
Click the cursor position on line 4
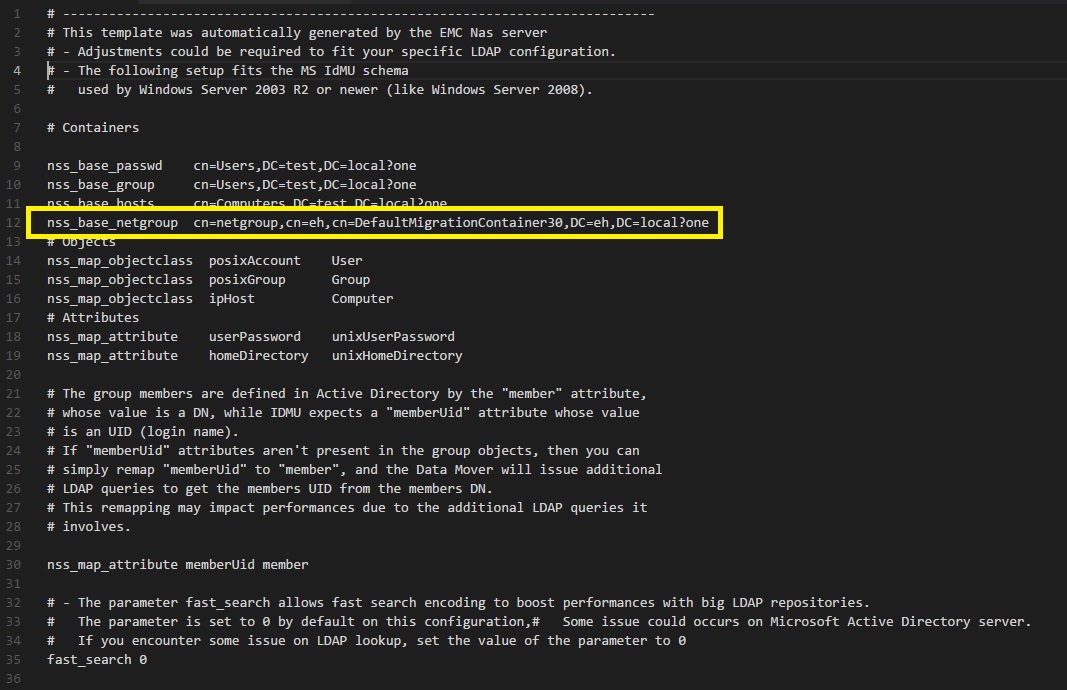(48, 70)
